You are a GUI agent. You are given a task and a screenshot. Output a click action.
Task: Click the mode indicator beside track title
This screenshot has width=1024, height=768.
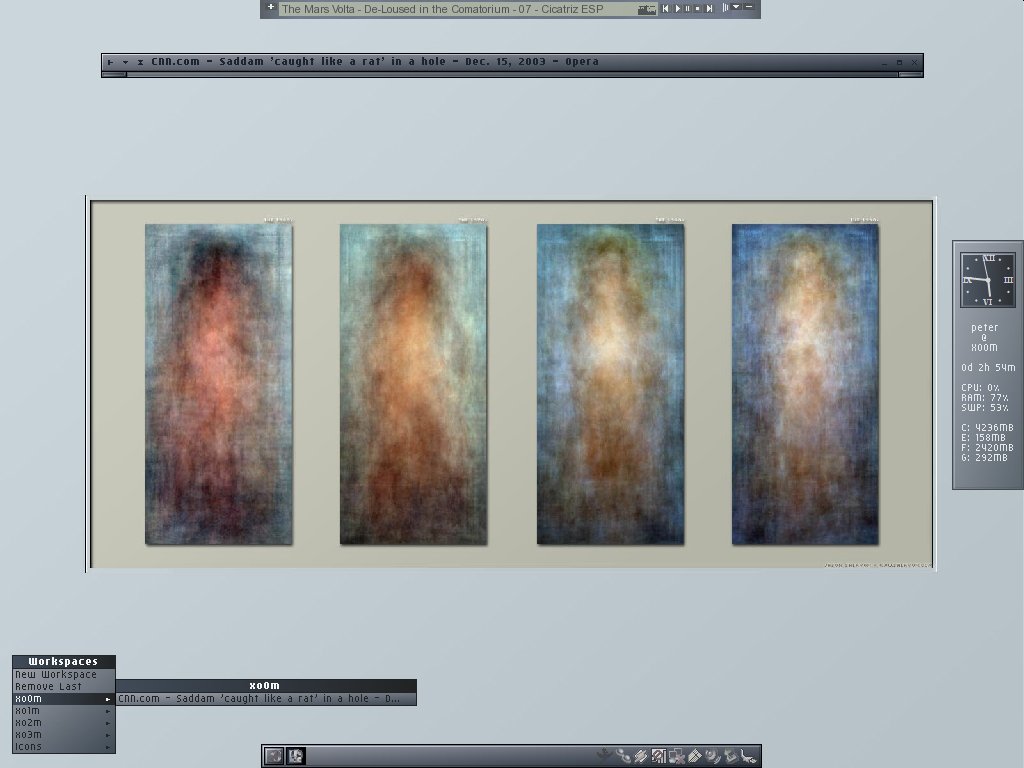(x=647, y=10)
